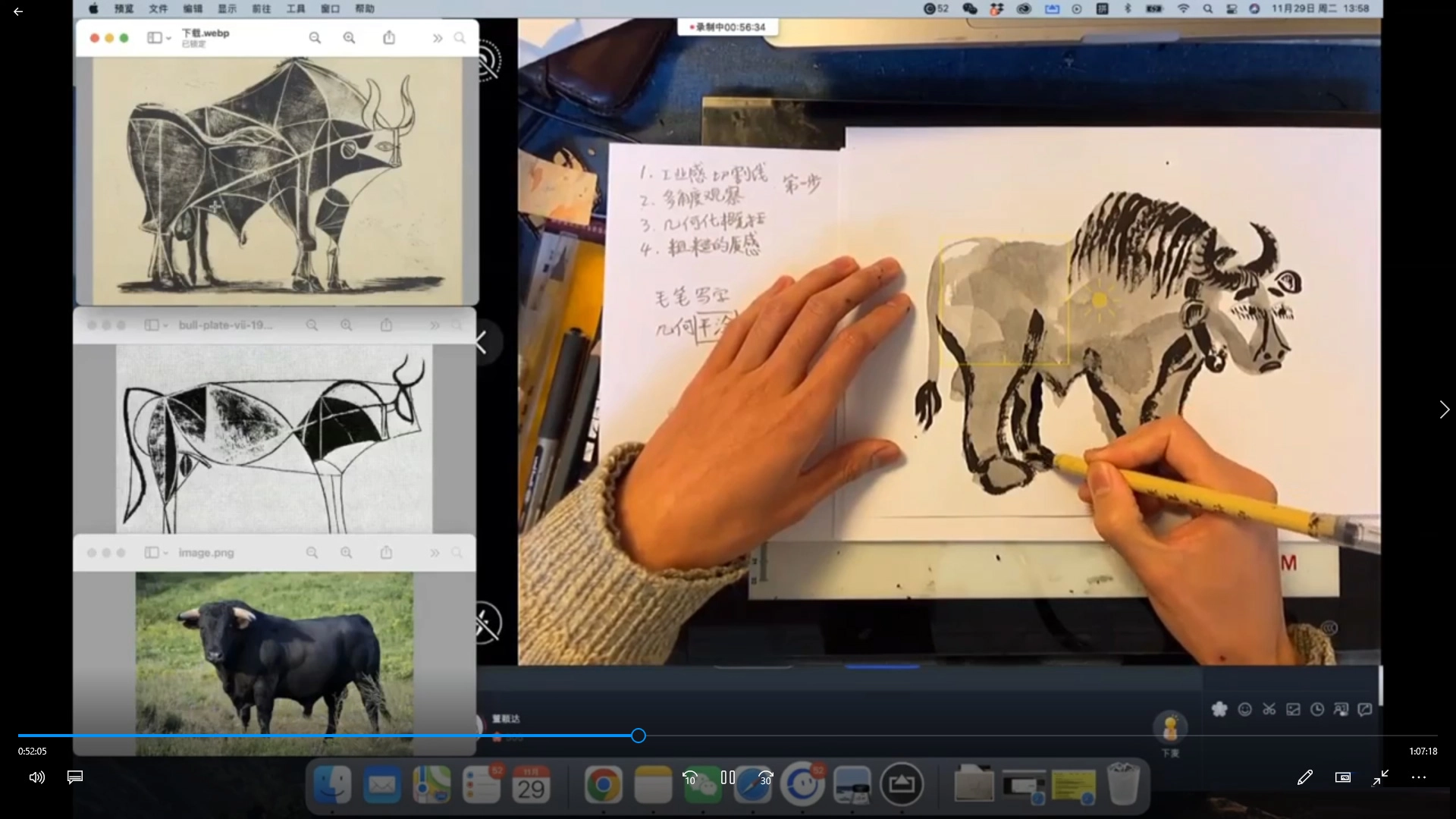Go to next item with right chevron
The image size is (1456, 819).
pyautogui.click(x=1444, y=409)
